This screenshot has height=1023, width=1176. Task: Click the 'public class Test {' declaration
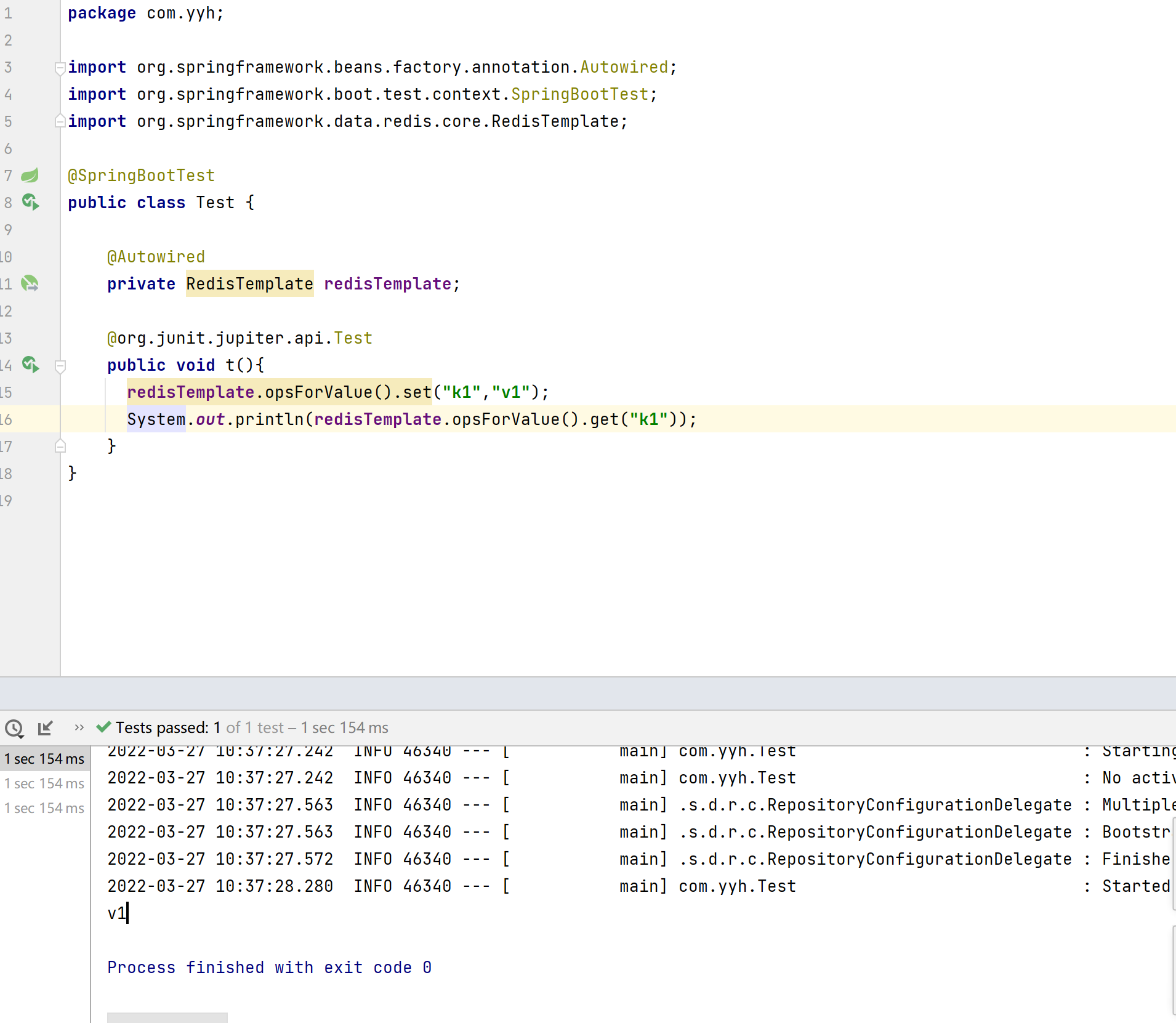pyautogui.click(x=161, y=203)
